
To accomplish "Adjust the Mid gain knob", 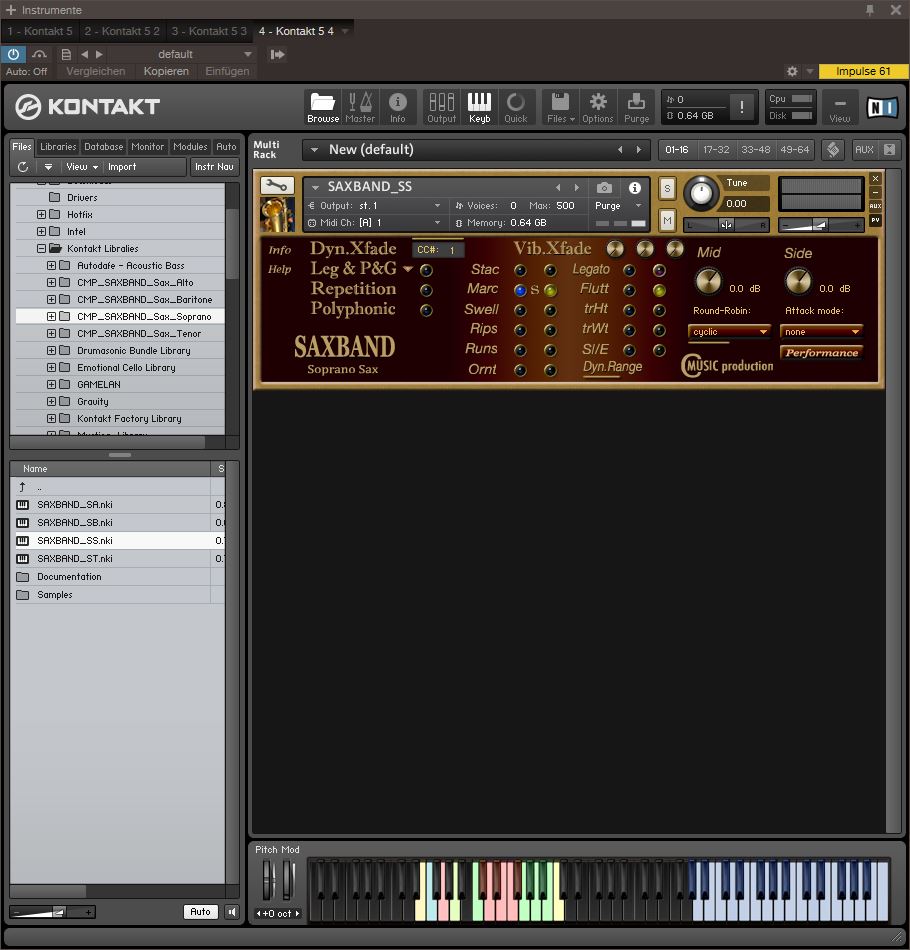I will coord(708,281).
